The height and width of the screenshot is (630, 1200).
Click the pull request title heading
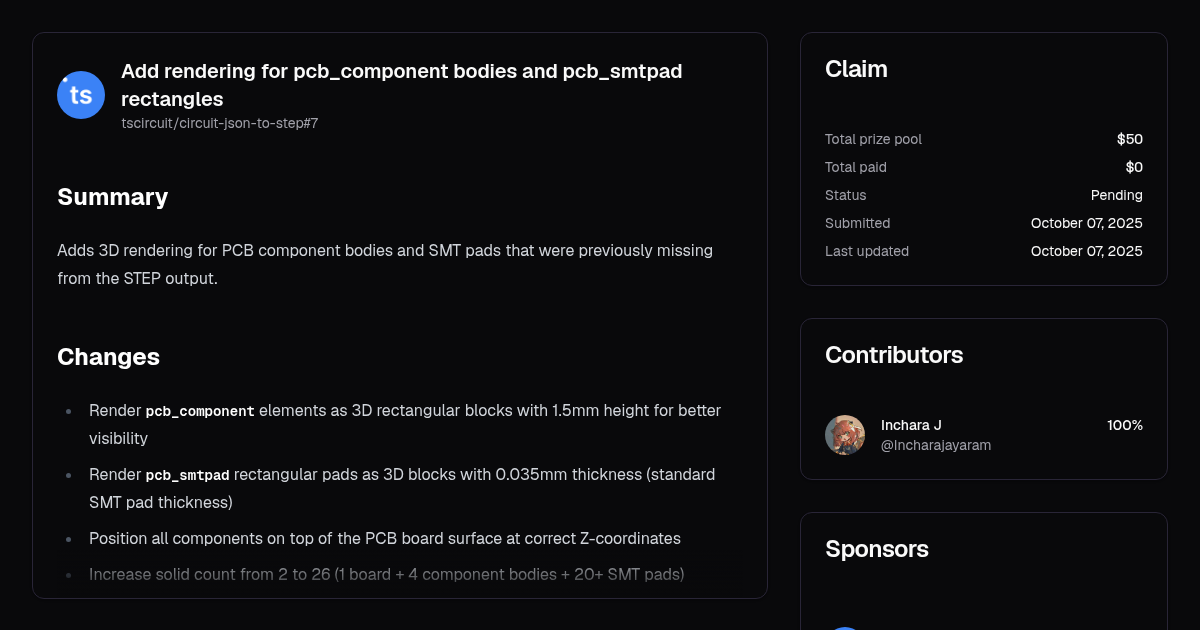(402, 85)
